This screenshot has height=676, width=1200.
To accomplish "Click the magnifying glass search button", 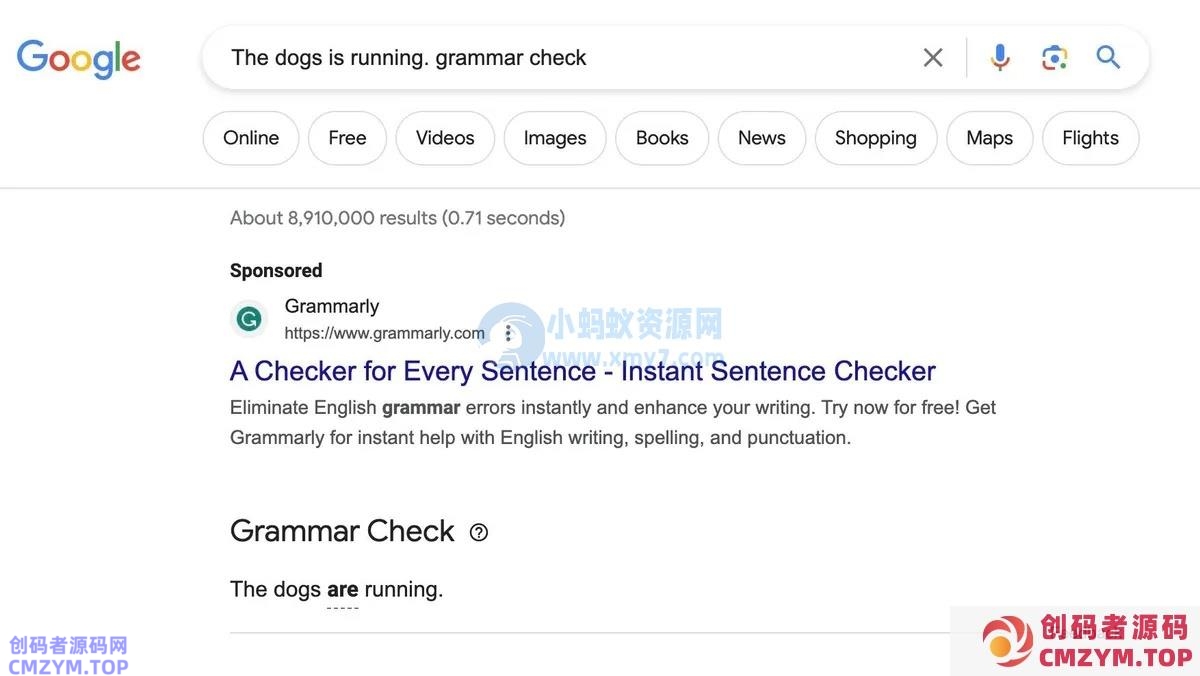I will [x=1108, y=57].
